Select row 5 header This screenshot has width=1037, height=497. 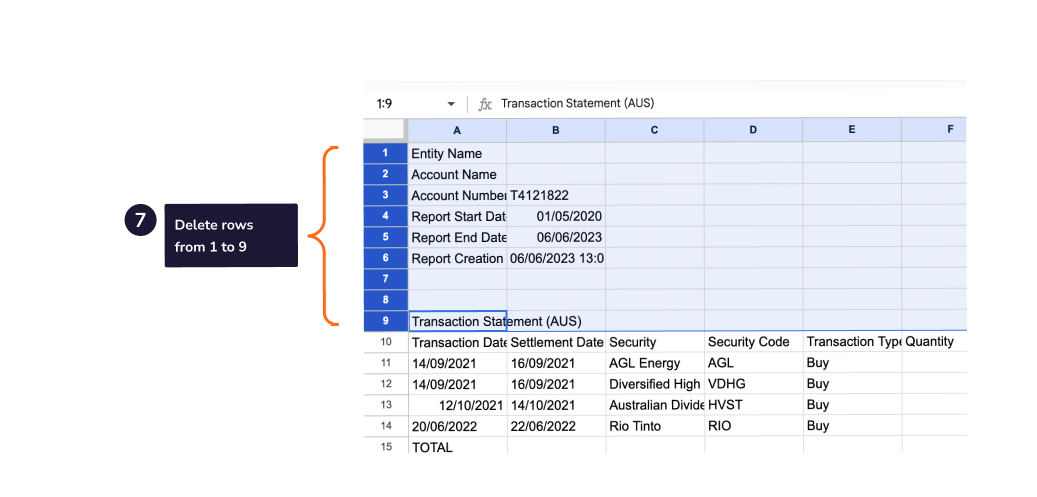(386, 237)
